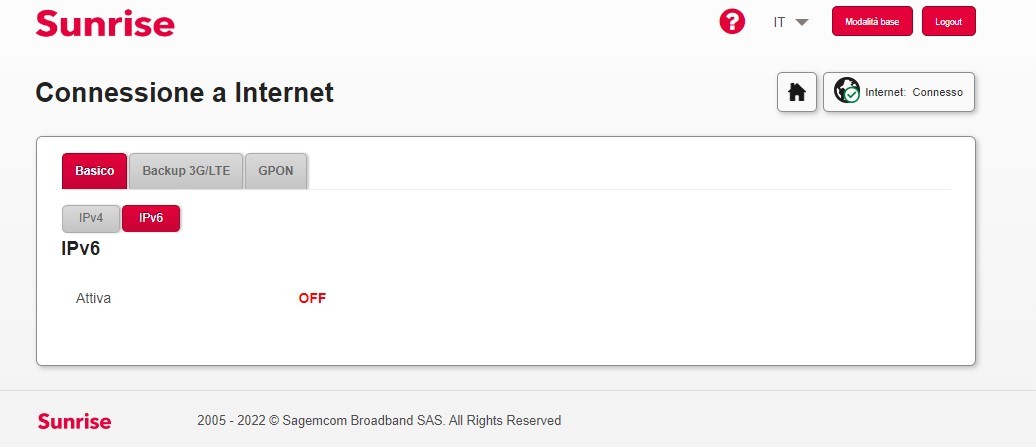The height and width of the screenshot is (447, 1036).
Task: Click the globe connection status icon
Action: click(847, 91)
